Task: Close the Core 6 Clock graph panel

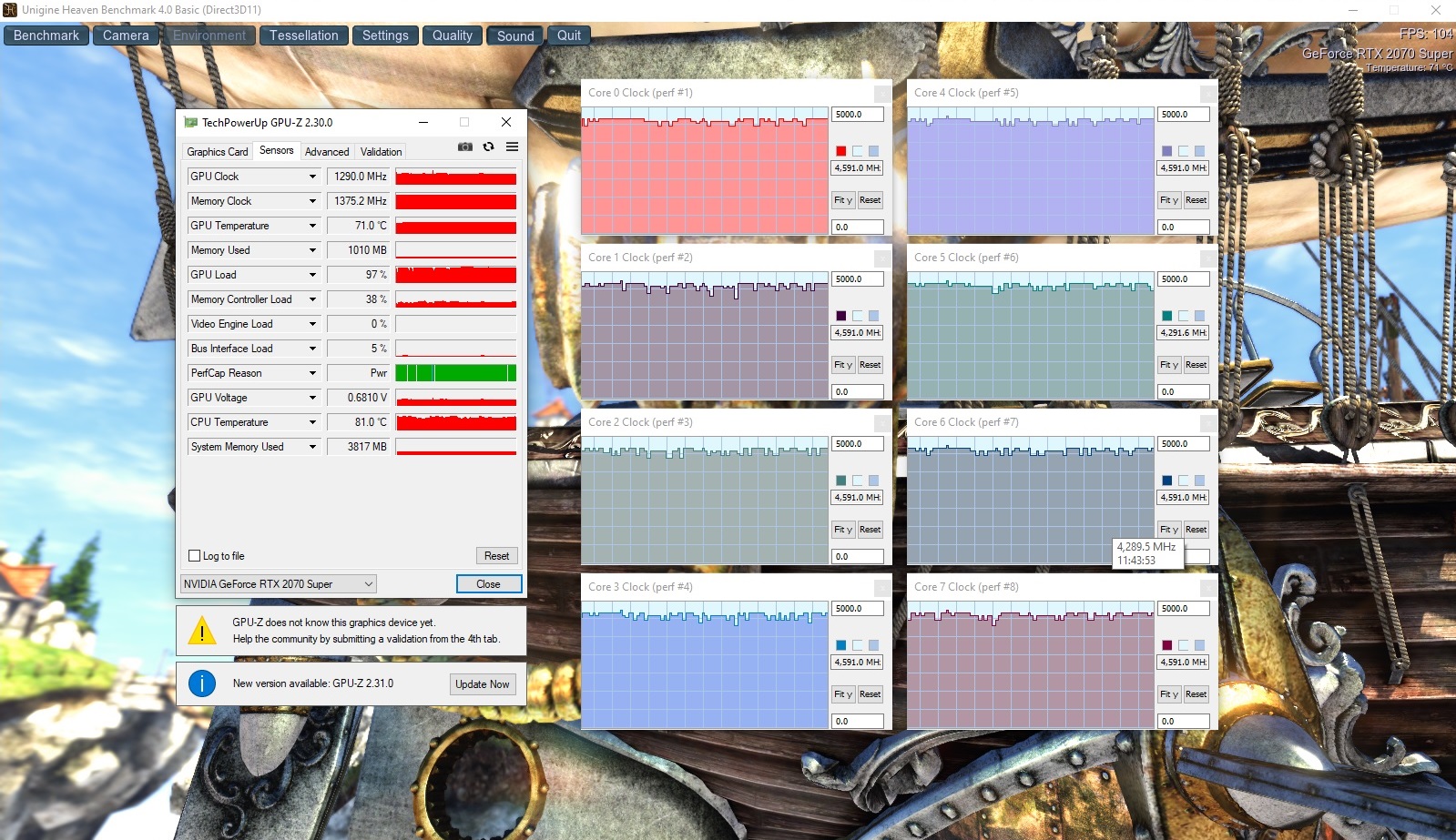Action: 1208,422
